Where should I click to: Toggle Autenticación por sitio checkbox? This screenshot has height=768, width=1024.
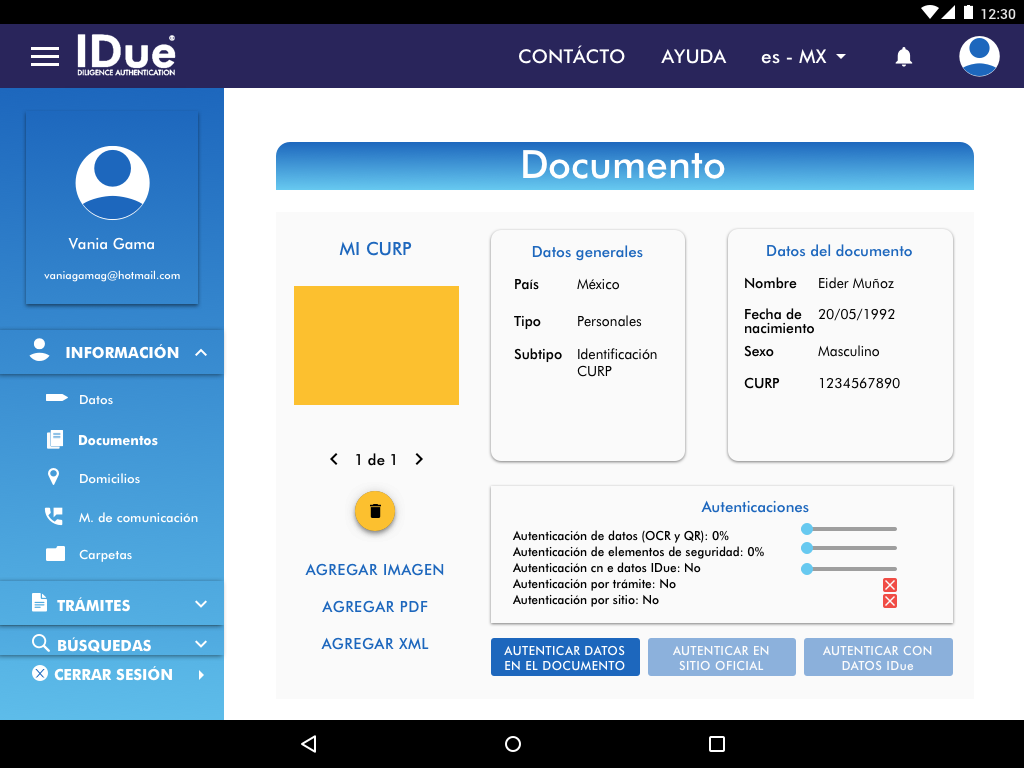(890, 601)
